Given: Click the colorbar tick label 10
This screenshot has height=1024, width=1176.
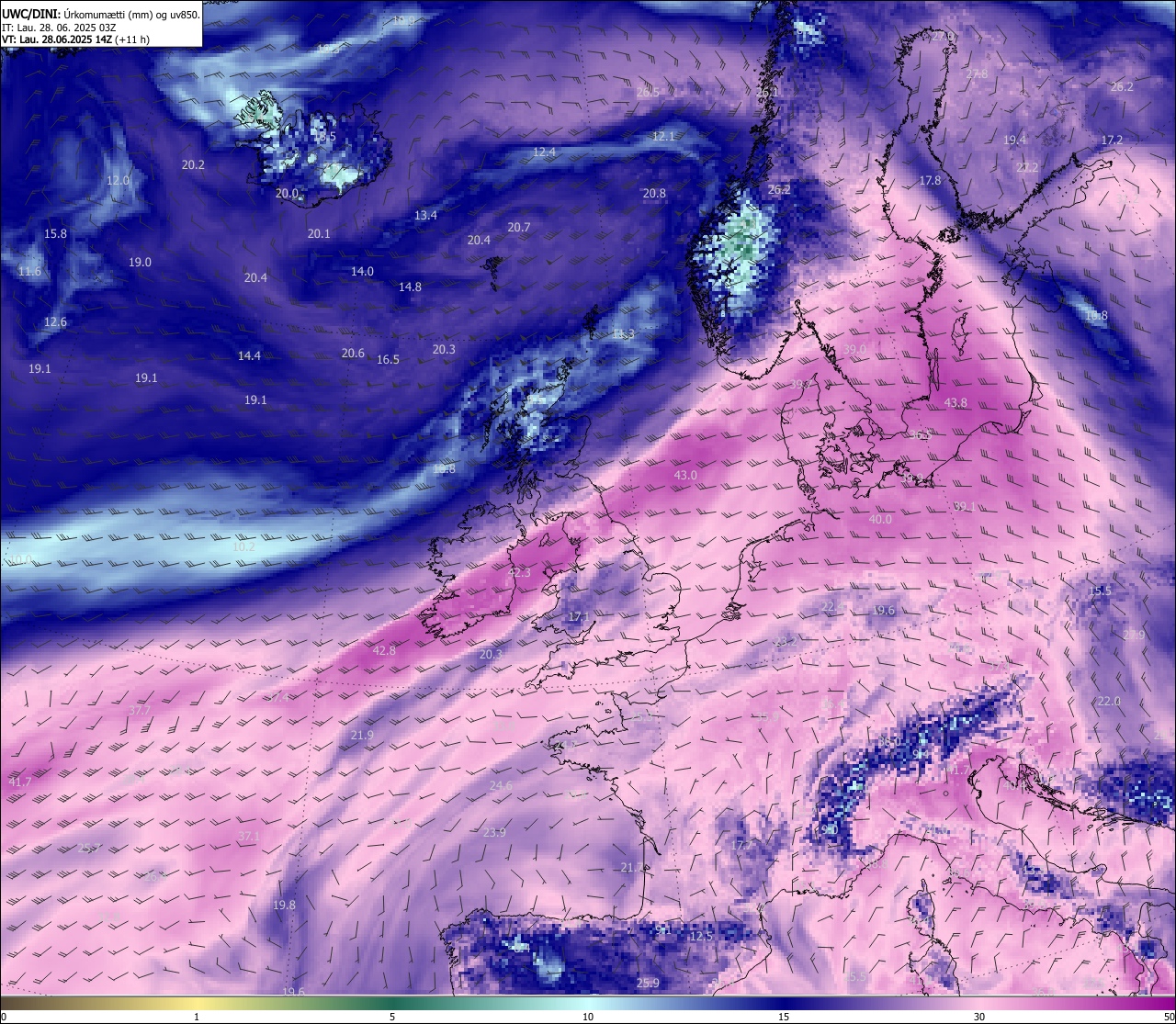Looking at the screenshot, I should pos(588,1017).
